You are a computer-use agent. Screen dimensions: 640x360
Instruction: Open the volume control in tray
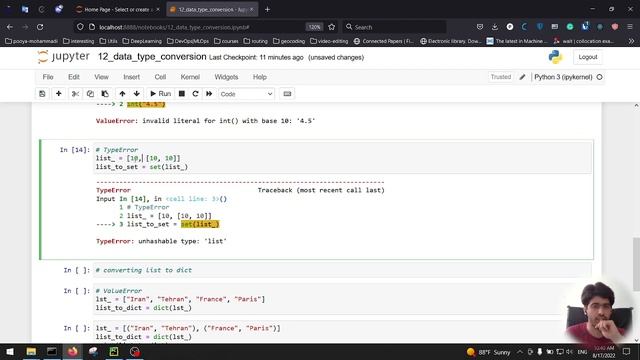[569, 352]
